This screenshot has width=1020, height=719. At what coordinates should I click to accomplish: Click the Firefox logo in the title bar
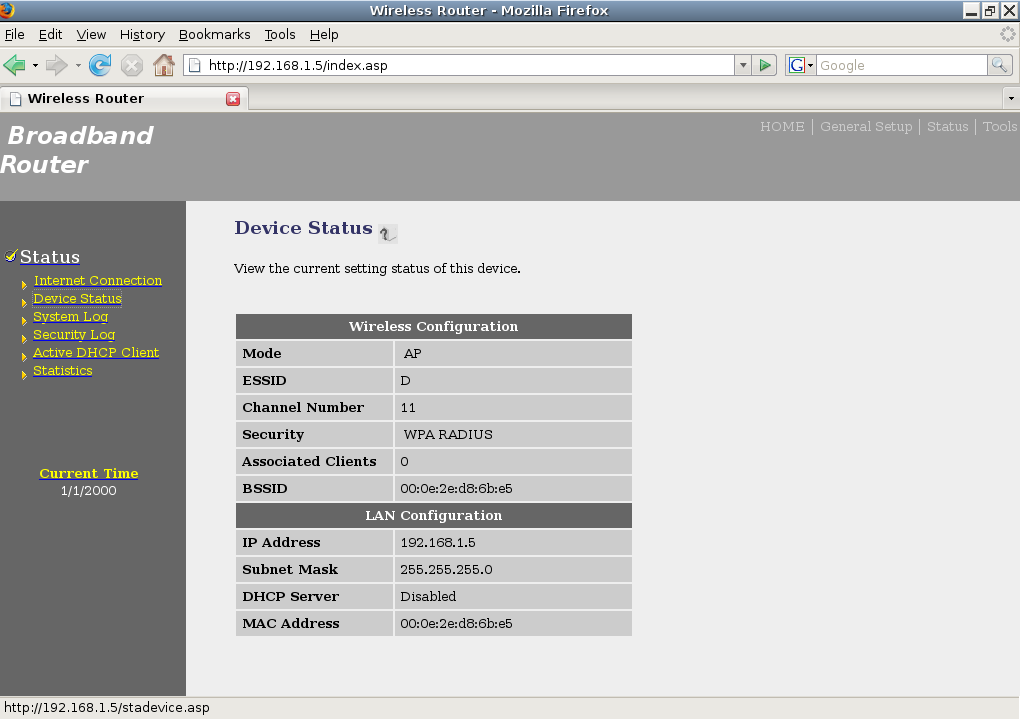coord(7,10)
